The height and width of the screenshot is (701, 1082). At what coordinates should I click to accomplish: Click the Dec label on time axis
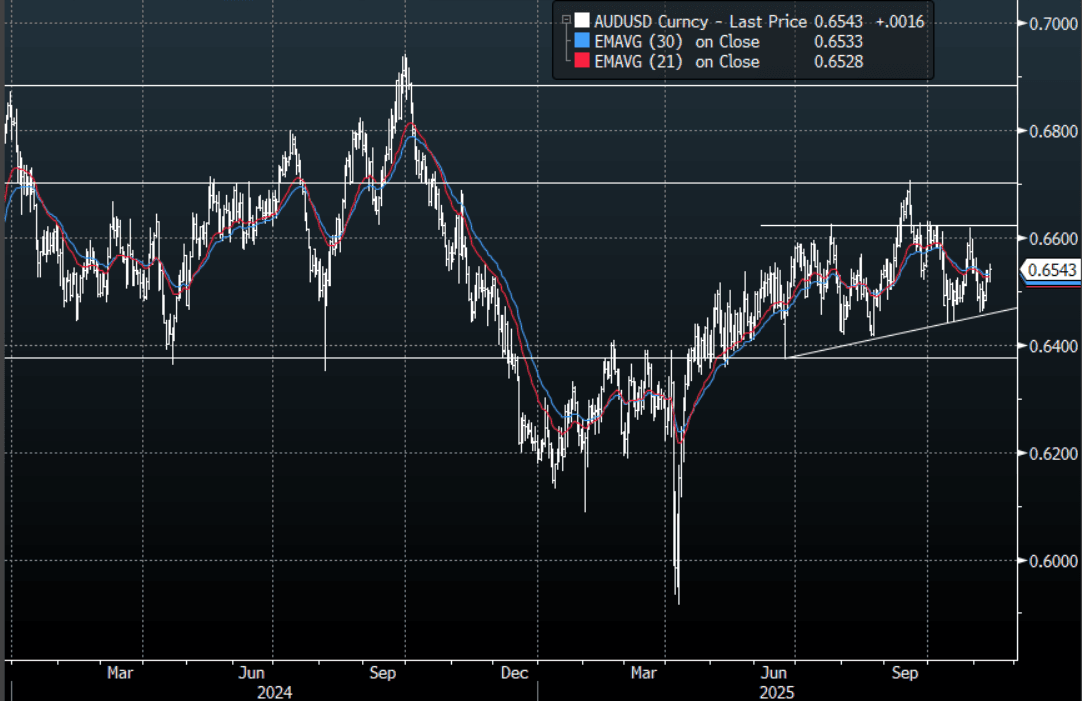[x=515, y=673]
